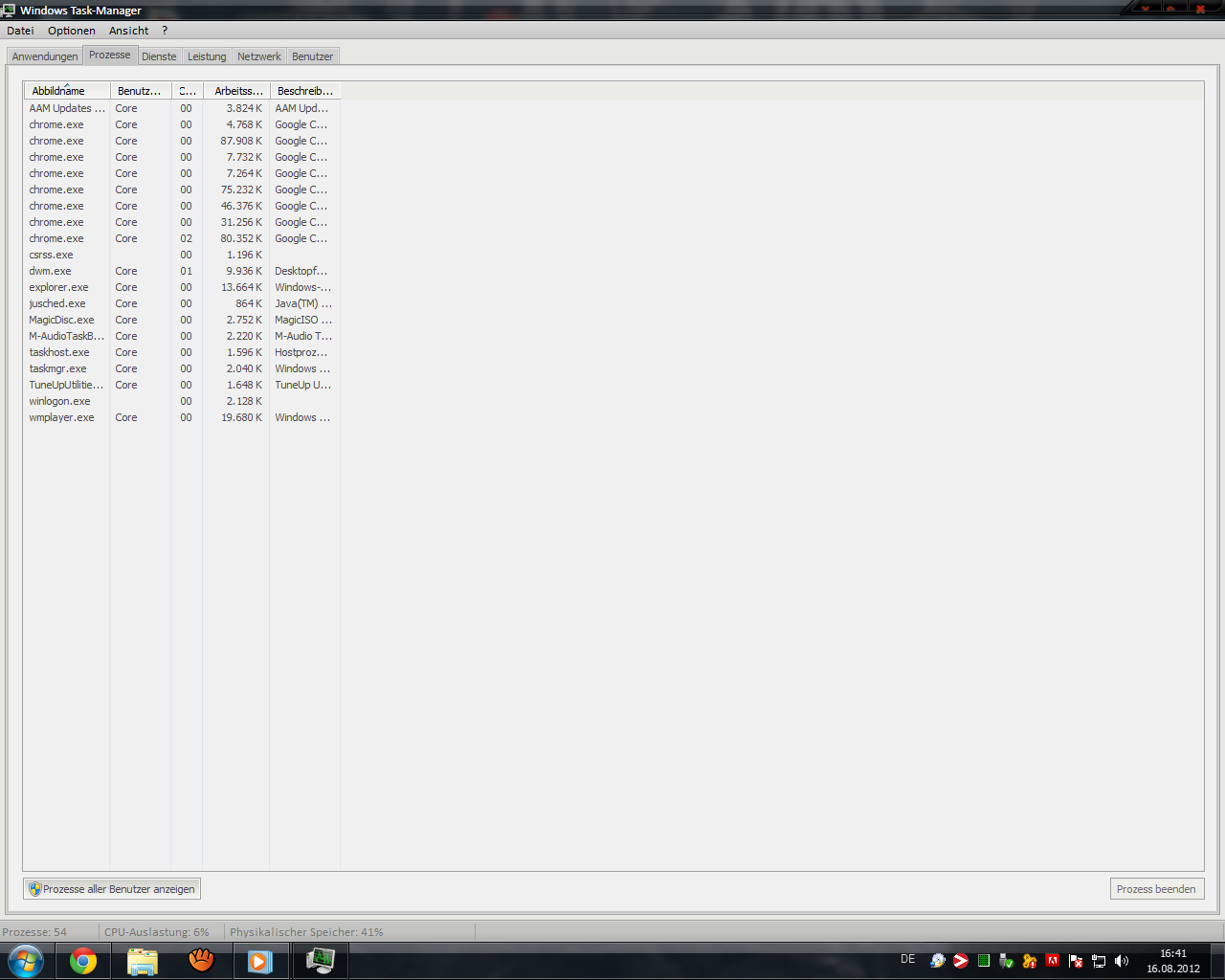Select chrome.exe row using 75.232 K
Screen dimensions: 1225x980
182,189
